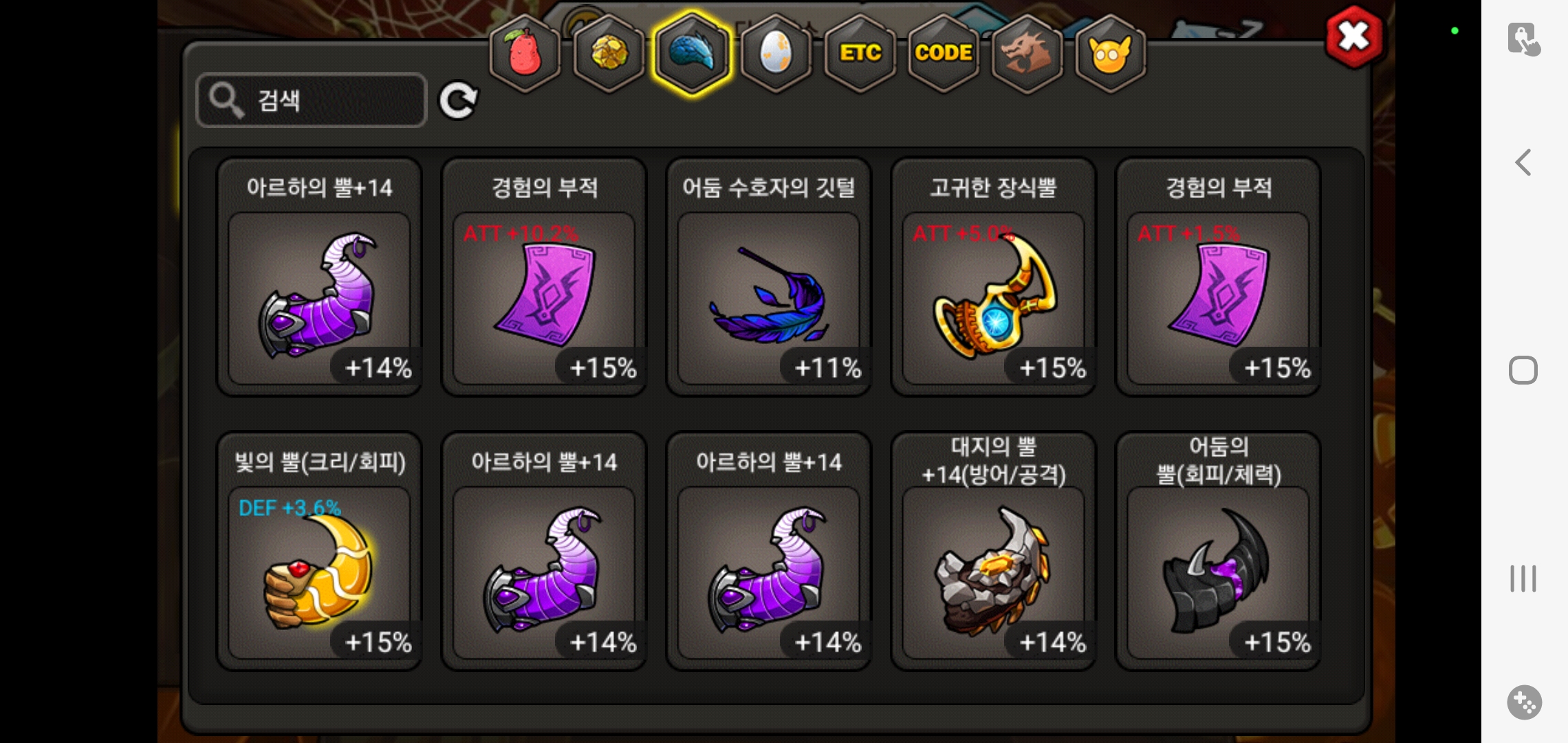Viewport: 1568px width, 743px height.
Task: Choose 경험의 부적 with ATT +10.2%
Action: tap(544, 277)
